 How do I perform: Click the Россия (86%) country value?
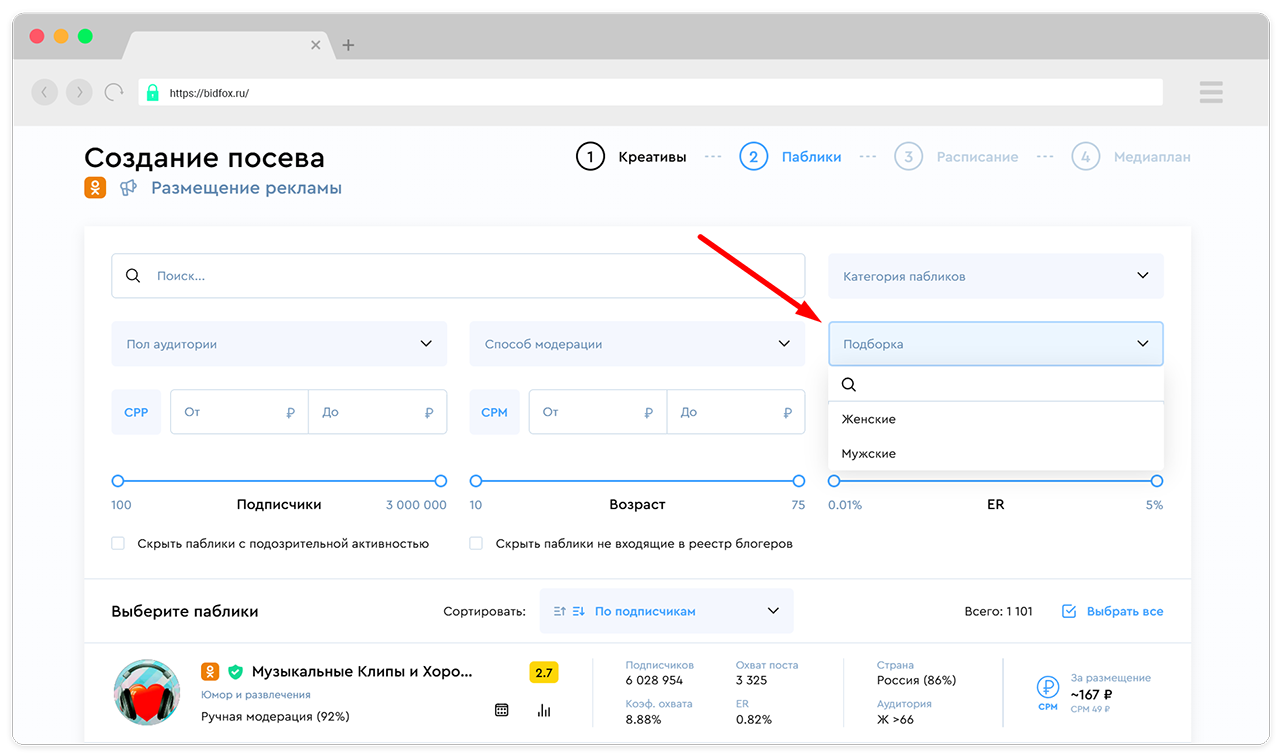pyautogui.click(x=916, y=680)
